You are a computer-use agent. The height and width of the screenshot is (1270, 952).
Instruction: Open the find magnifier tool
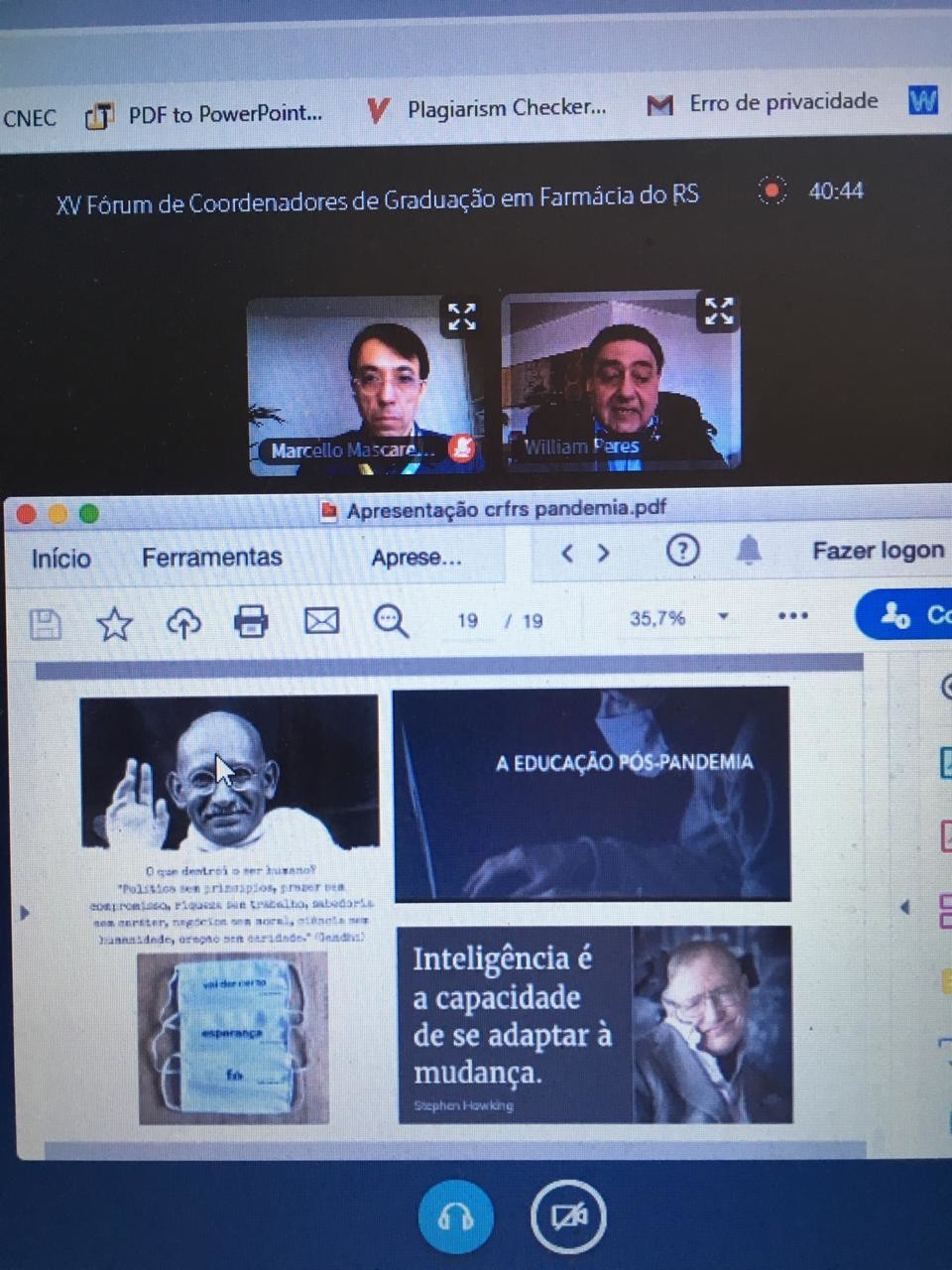(391, 621)
